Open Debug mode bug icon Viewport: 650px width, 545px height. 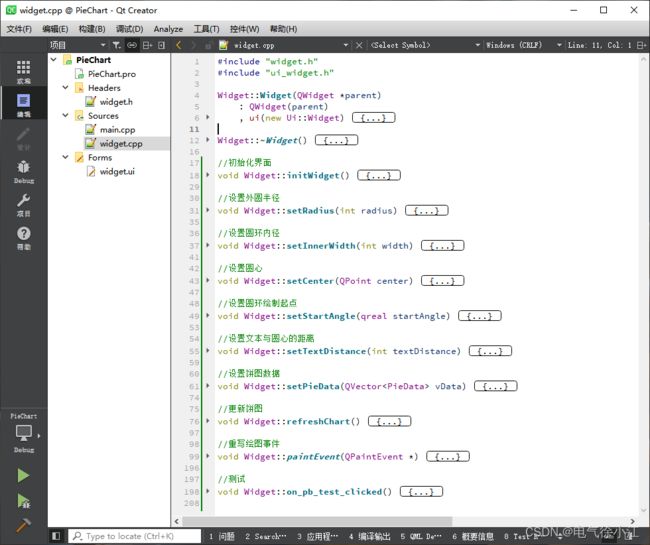(x=23, y=172)
